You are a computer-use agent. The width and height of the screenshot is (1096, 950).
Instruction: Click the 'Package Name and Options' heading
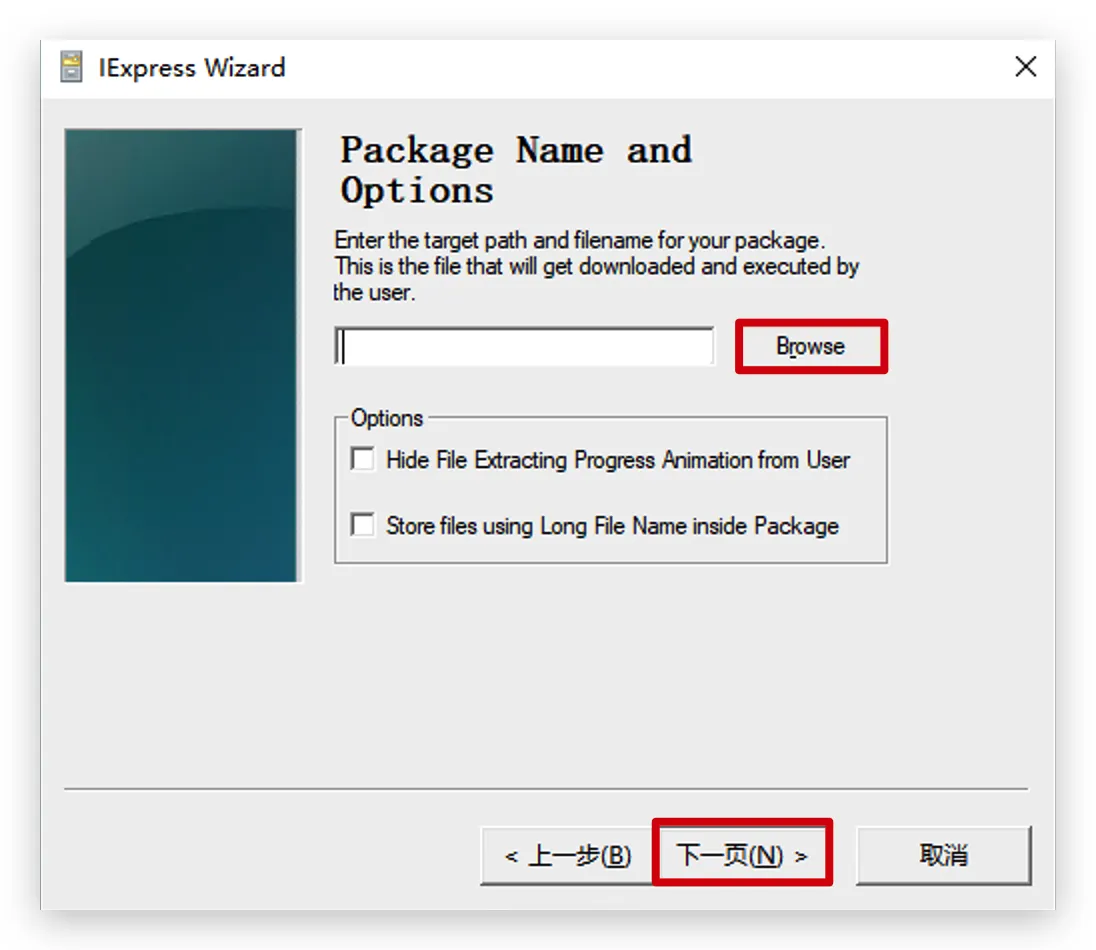click(x=515, y=170)
